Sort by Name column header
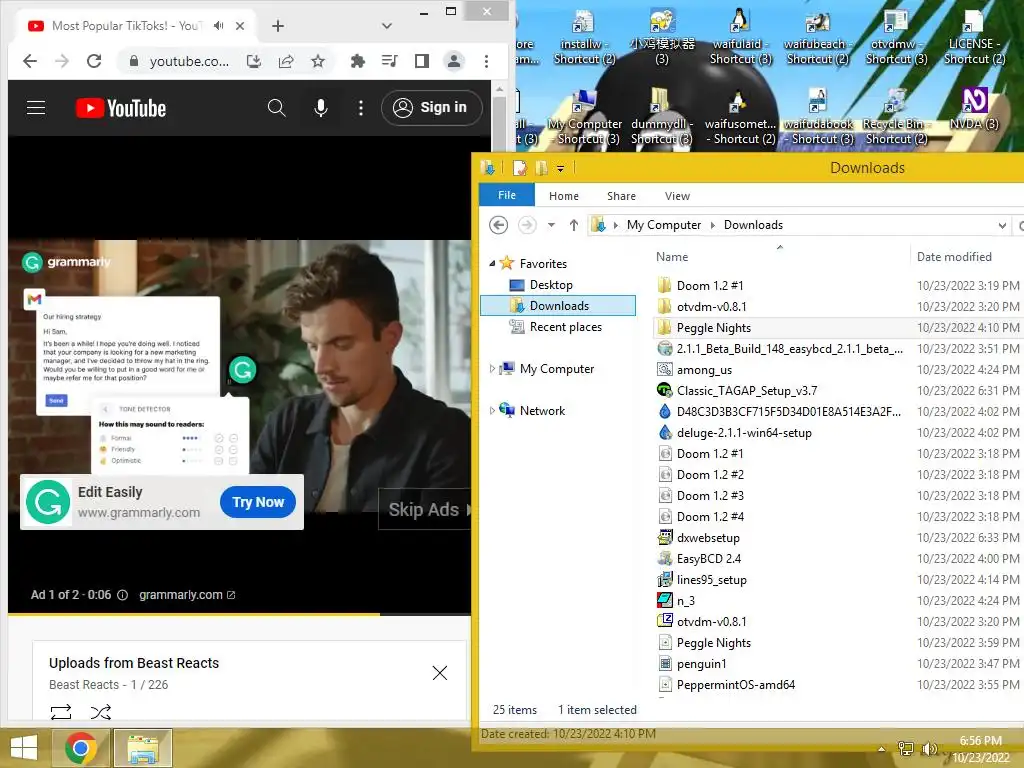 click(x=673, y=257)
